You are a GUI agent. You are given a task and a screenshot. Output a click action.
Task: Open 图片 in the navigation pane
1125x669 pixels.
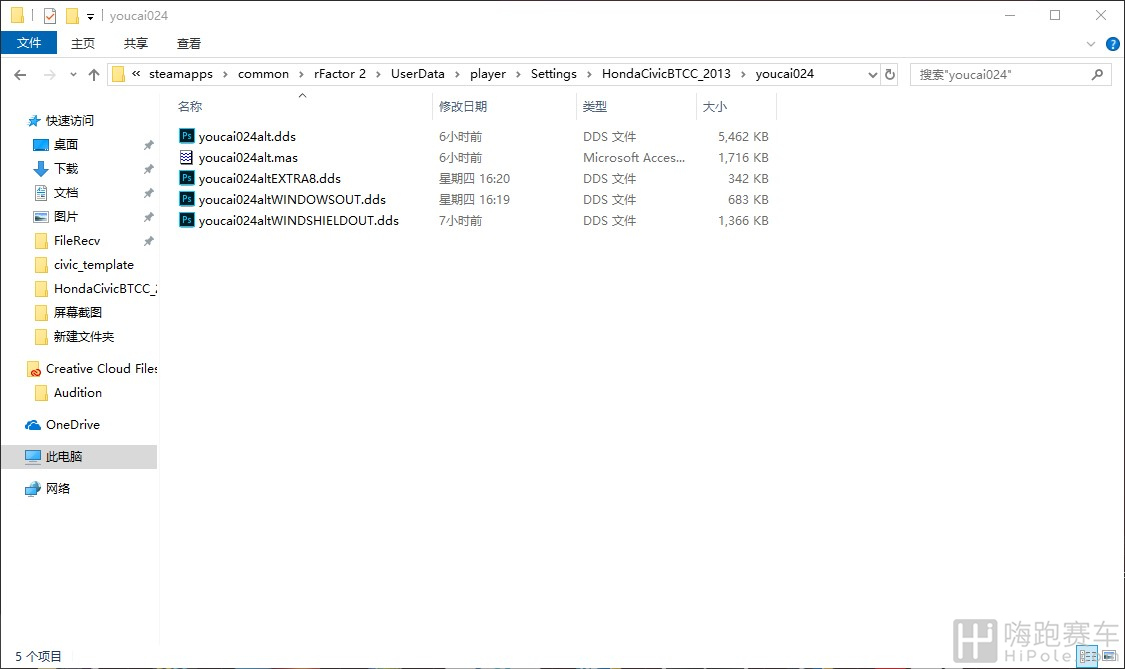point(65,217)
